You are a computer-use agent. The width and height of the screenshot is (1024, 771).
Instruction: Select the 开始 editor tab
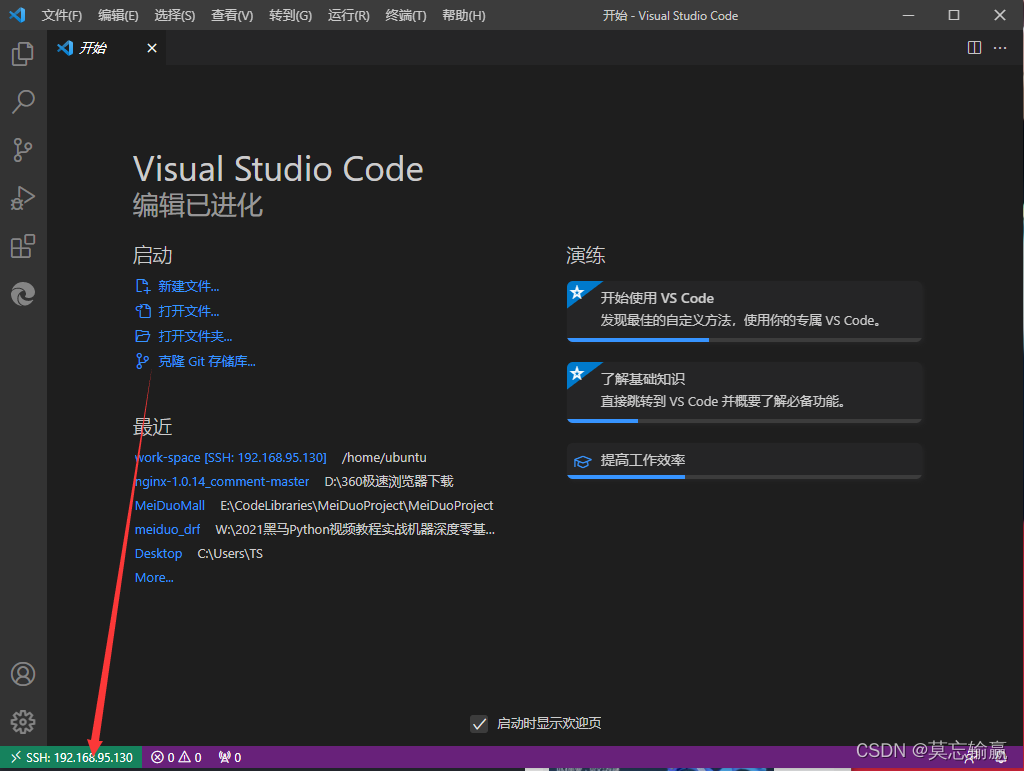pos(107,48)
